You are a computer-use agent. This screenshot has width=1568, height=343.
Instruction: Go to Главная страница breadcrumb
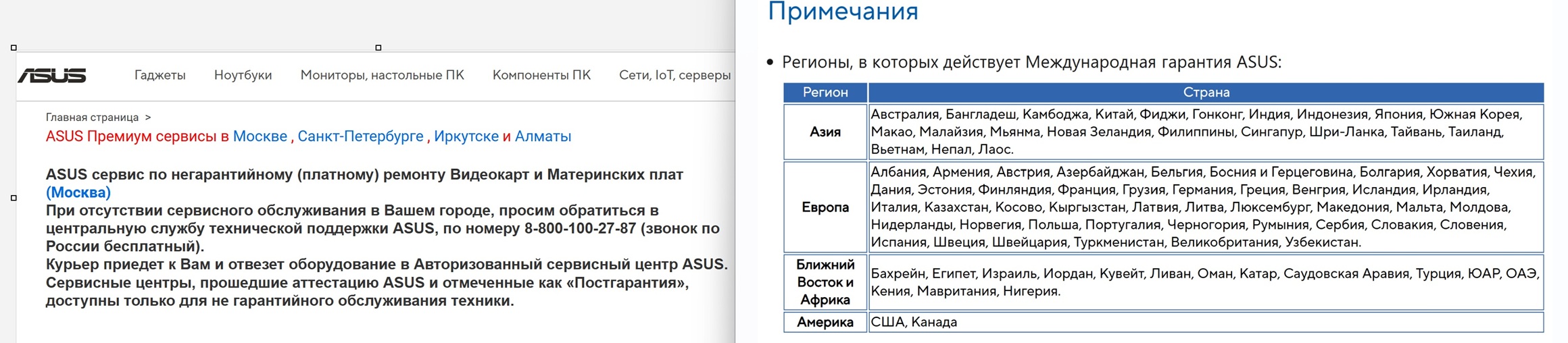pyautogui.click(x=92, y=117)
